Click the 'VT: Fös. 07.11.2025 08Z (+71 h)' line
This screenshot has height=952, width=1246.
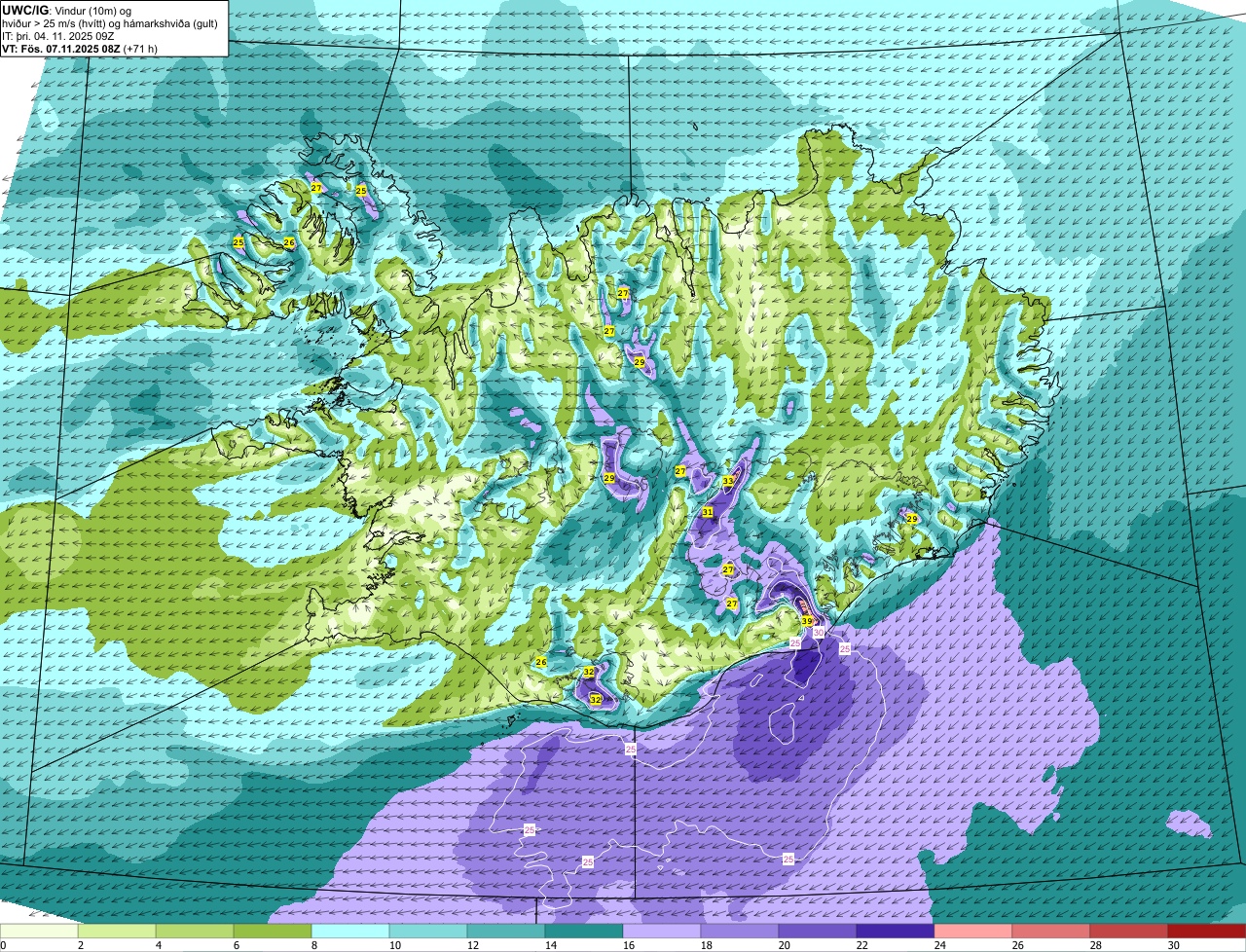coord(80,49)
